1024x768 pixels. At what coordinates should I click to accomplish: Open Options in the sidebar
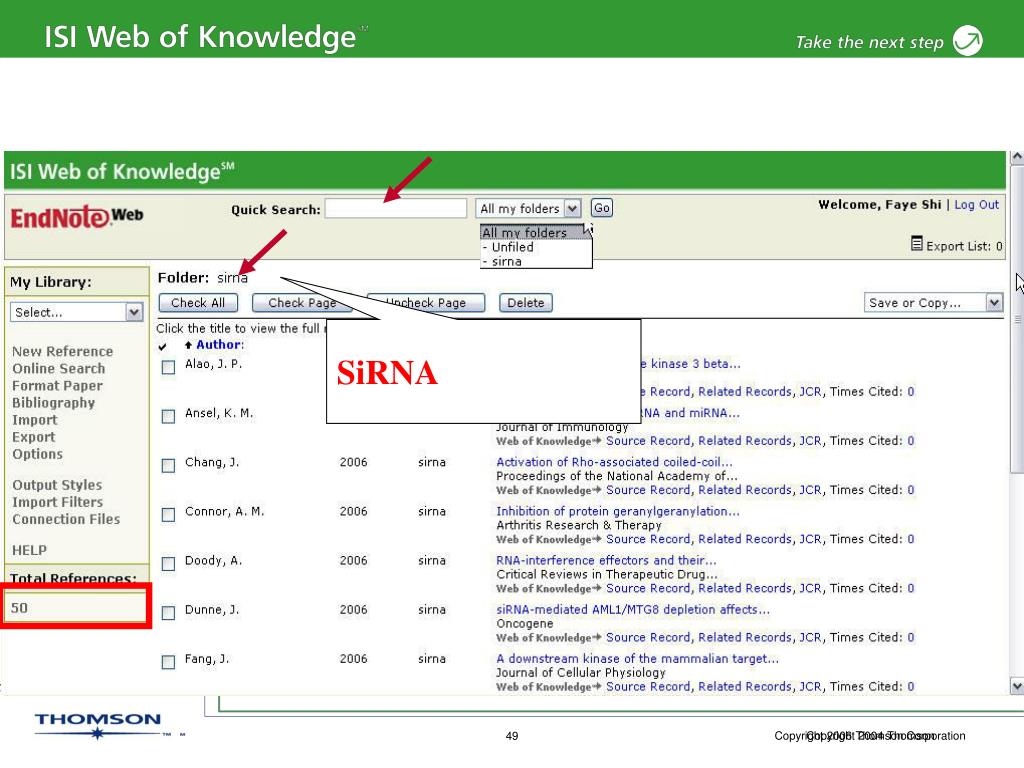click(37, 454)
